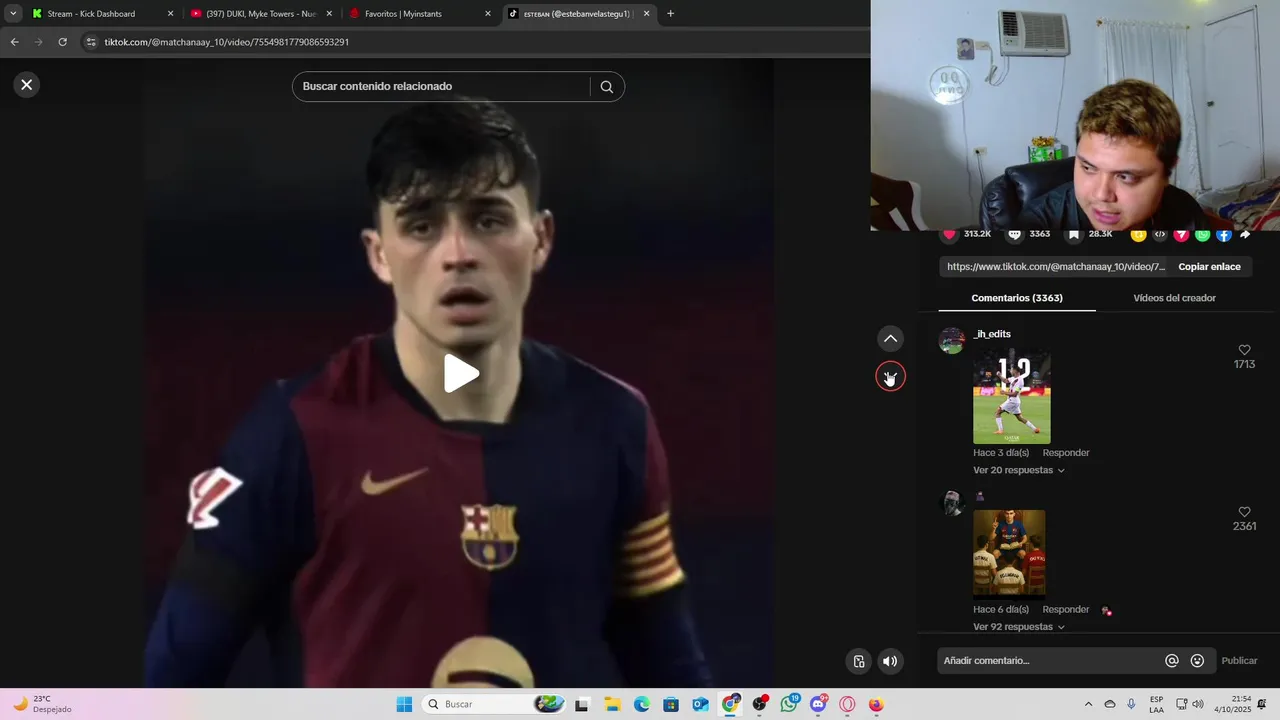The height and width of the screenshot is (720, 1280).
Task: Click the TikTok video URL text
Action: coord(1056,267)
